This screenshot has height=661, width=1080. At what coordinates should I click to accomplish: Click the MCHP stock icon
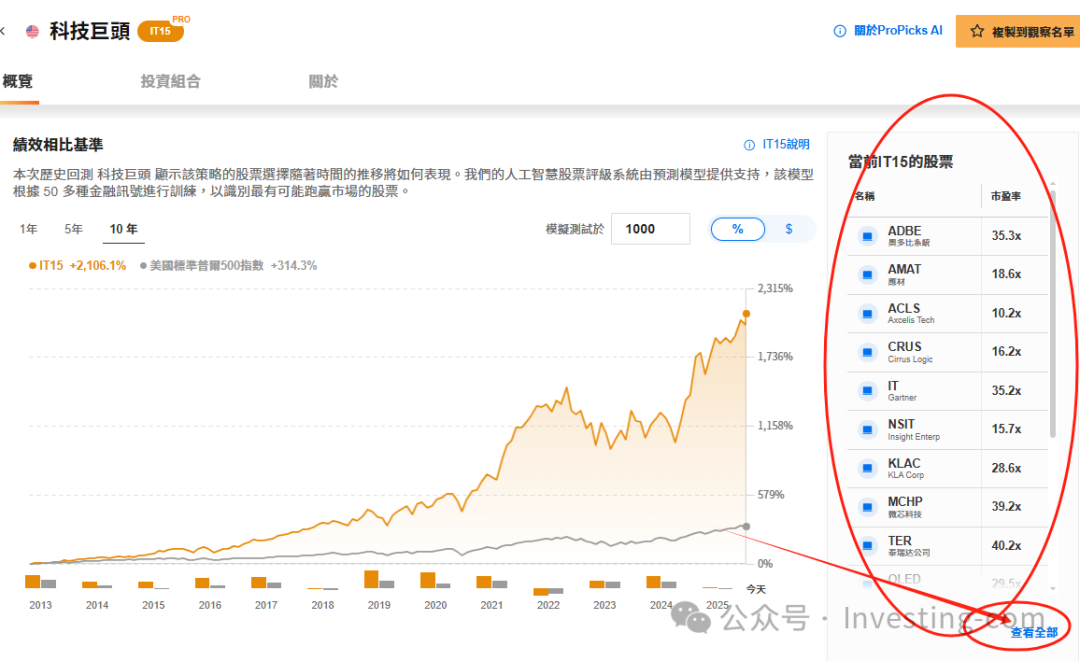tap(867, 507)
